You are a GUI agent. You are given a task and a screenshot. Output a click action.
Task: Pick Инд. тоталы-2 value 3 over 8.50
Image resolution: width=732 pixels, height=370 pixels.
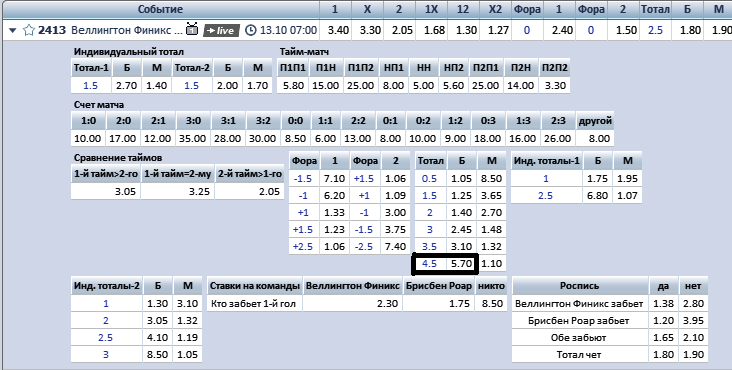tap(157, 355)
